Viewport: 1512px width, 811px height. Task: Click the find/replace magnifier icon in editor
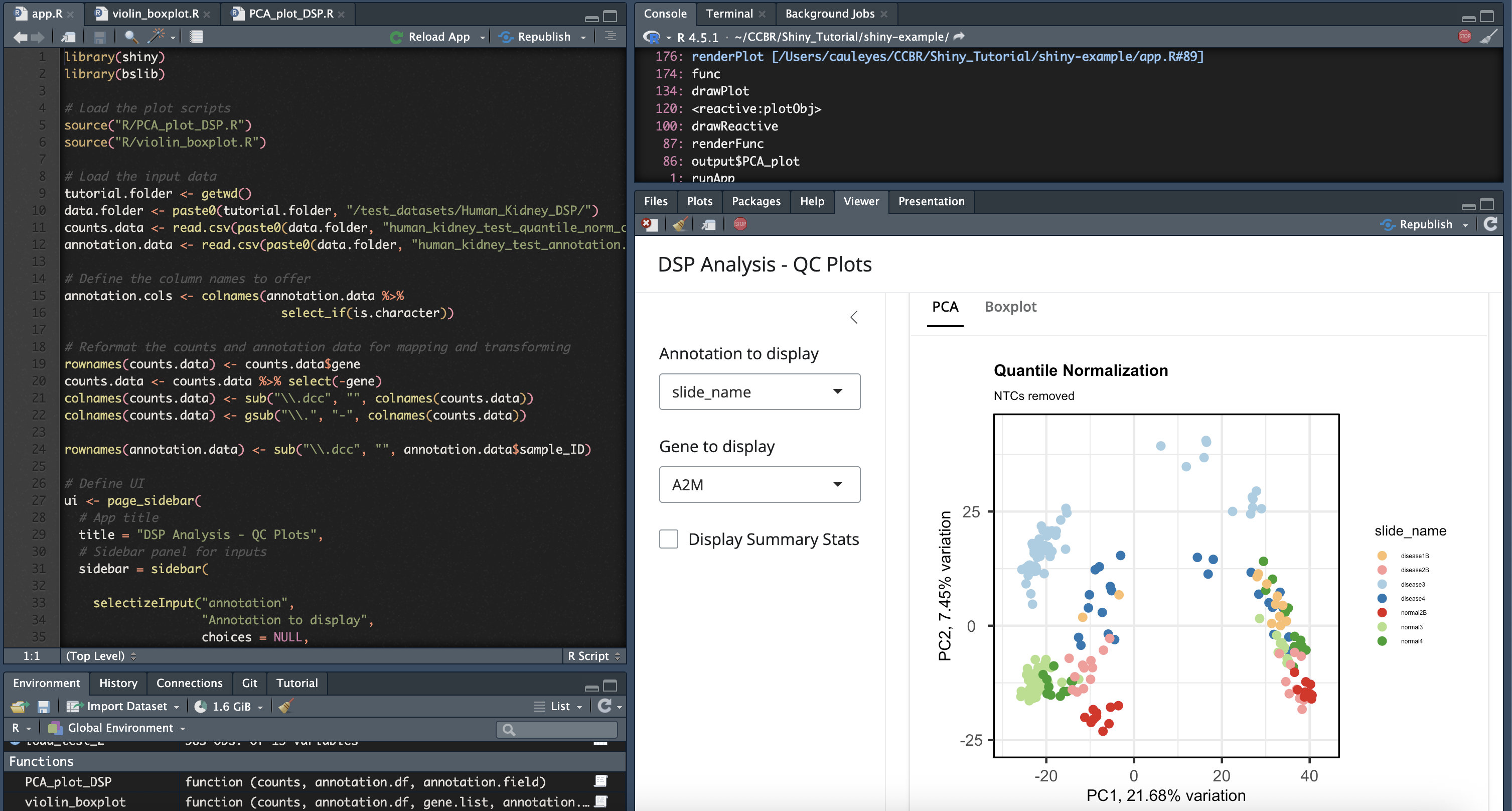(131, 37)
